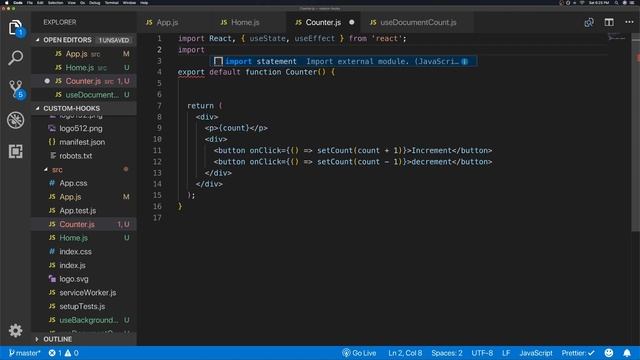Click the unsaved dot on Counter.js tab
The height and width of the screenshot is (360, 640).
coord(351,22)
